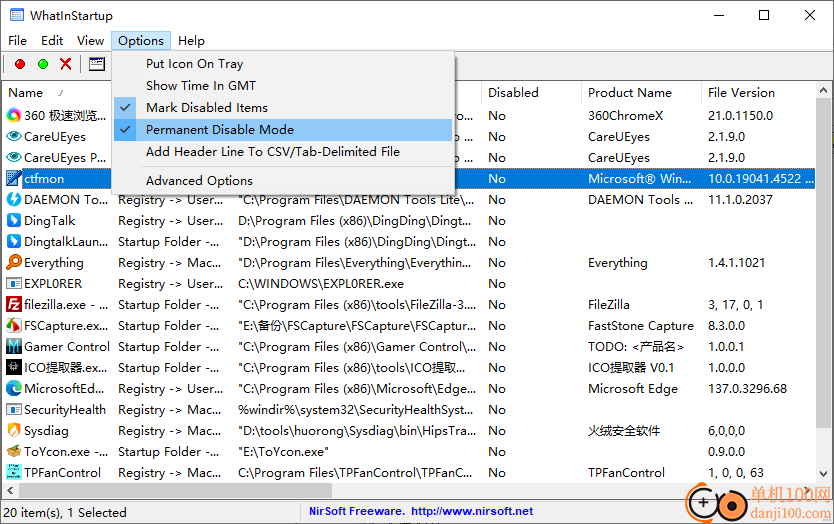Open the Edit menu
This screenshot has height=524, width=834.
click(52, 41)
